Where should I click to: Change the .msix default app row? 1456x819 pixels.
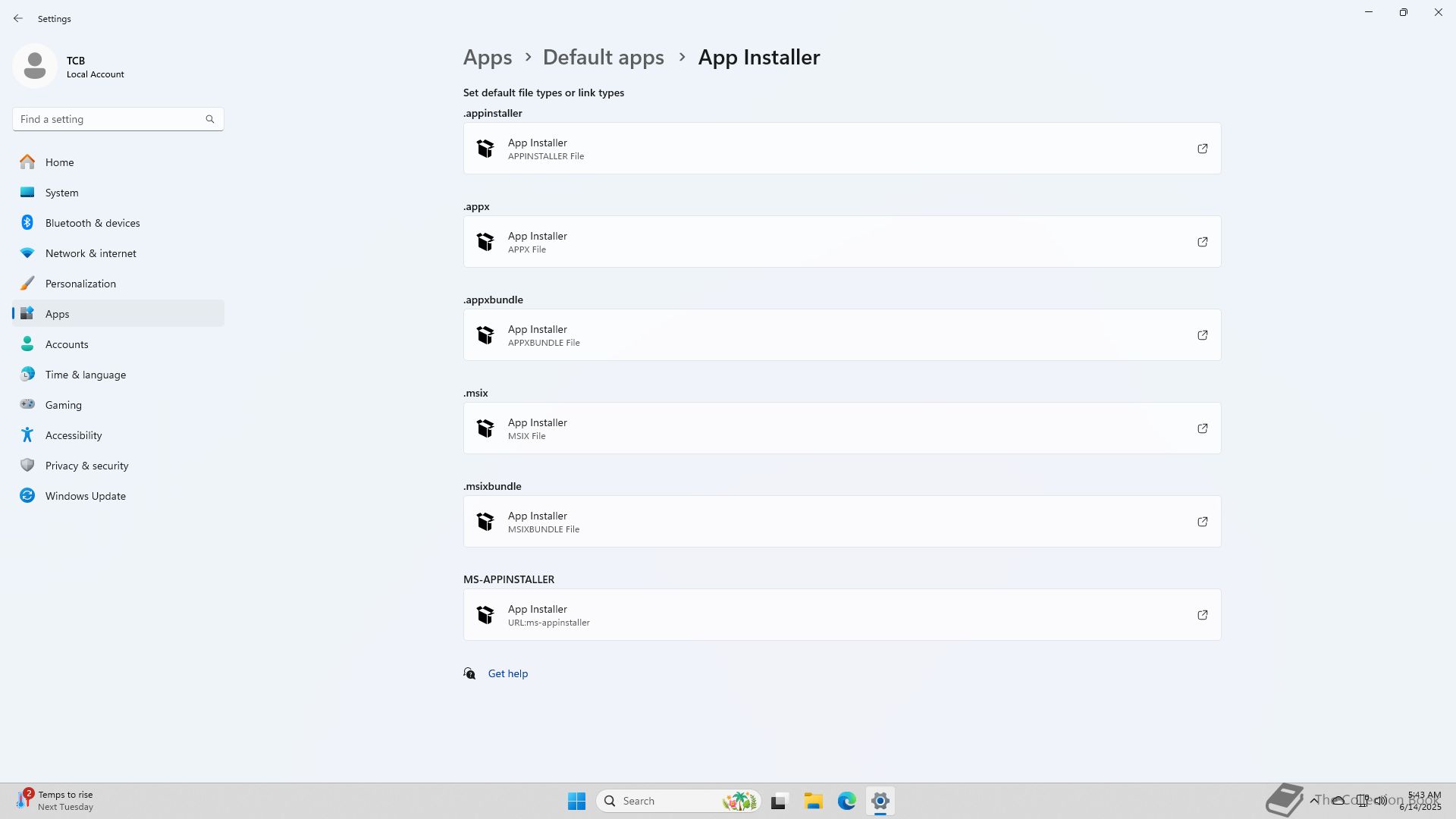click(x=842, y=428)
